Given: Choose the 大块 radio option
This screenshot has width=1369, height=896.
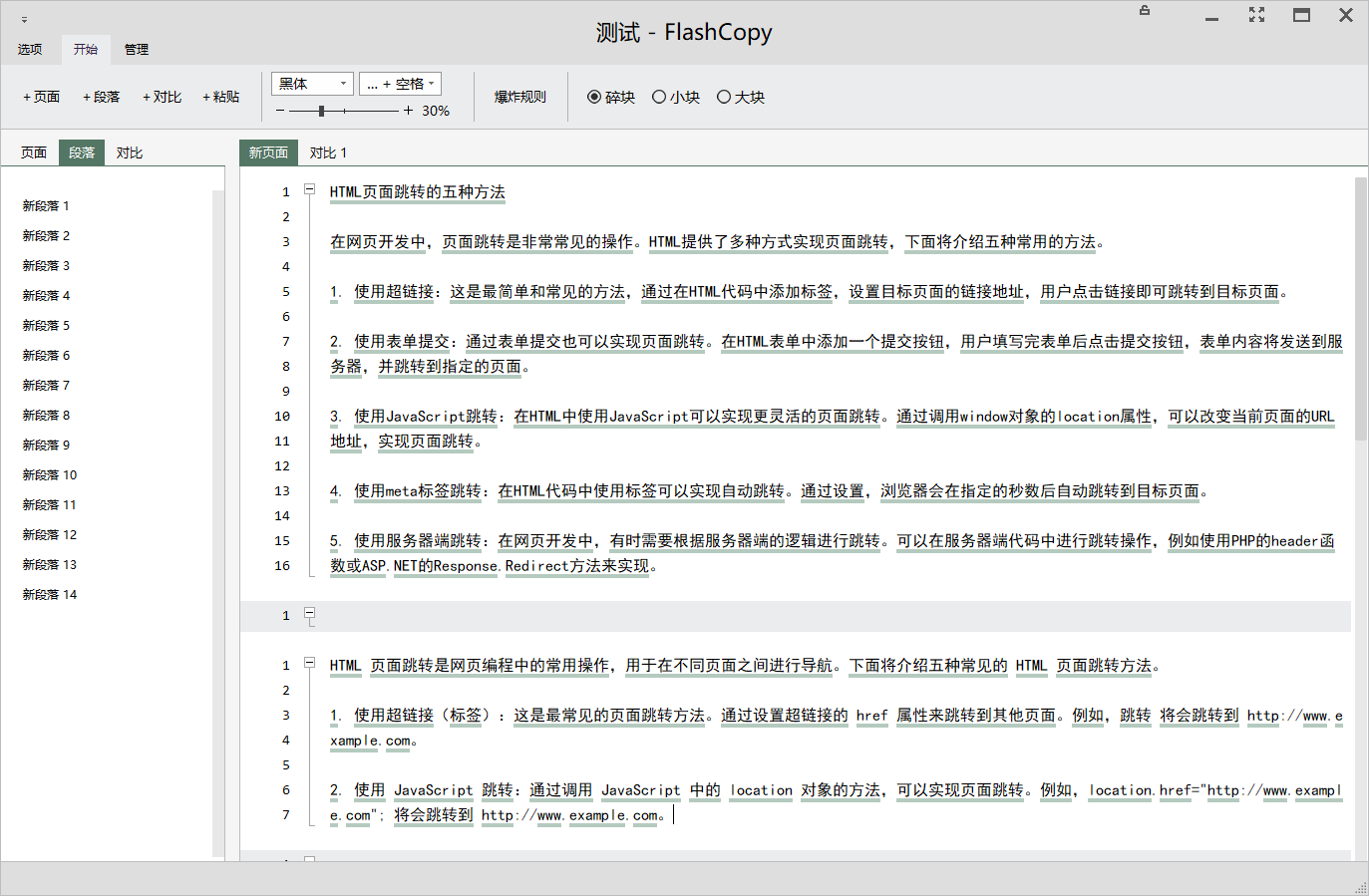Looking at the screenshot, I should coord(724,97).
